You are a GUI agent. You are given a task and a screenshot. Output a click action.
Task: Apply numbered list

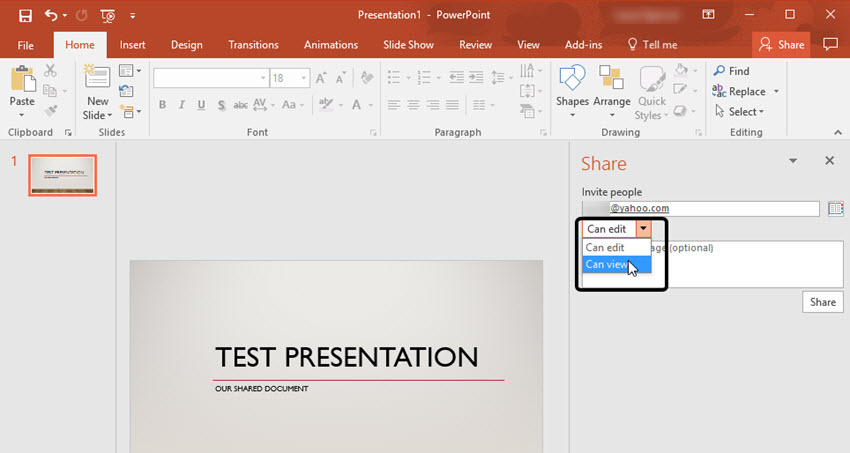pyautogui.click(x=423, y=77)
